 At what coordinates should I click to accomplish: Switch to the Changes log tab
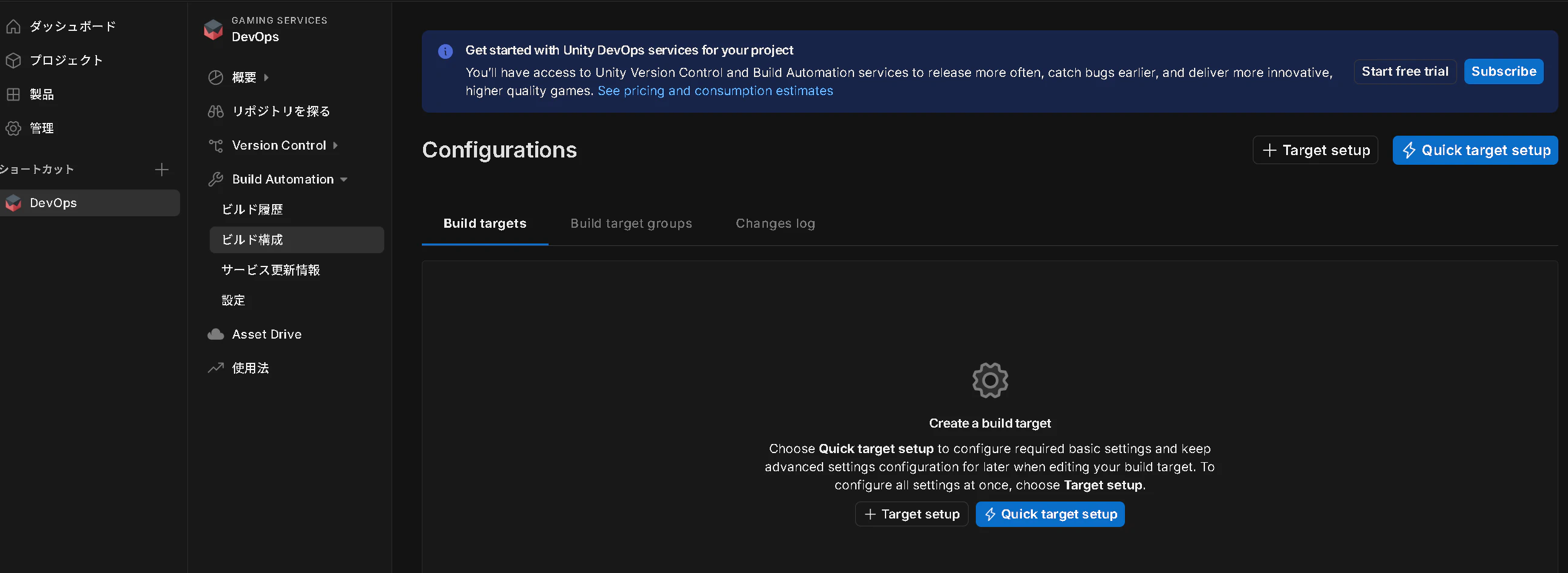(775, 224)
